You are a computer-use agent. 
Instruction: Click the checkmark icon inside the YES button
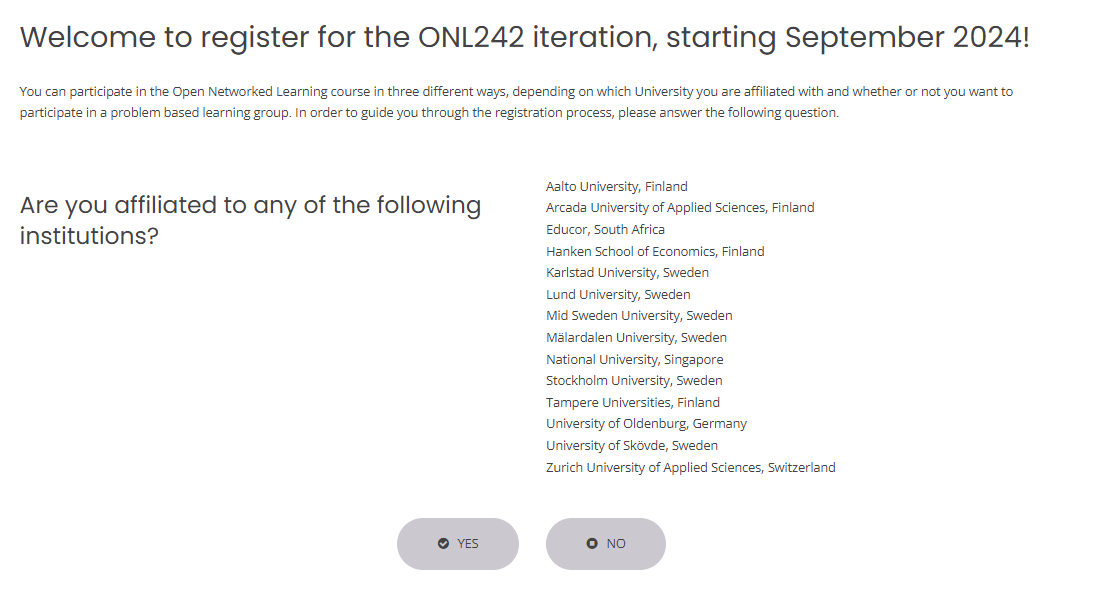coord(442,544)
